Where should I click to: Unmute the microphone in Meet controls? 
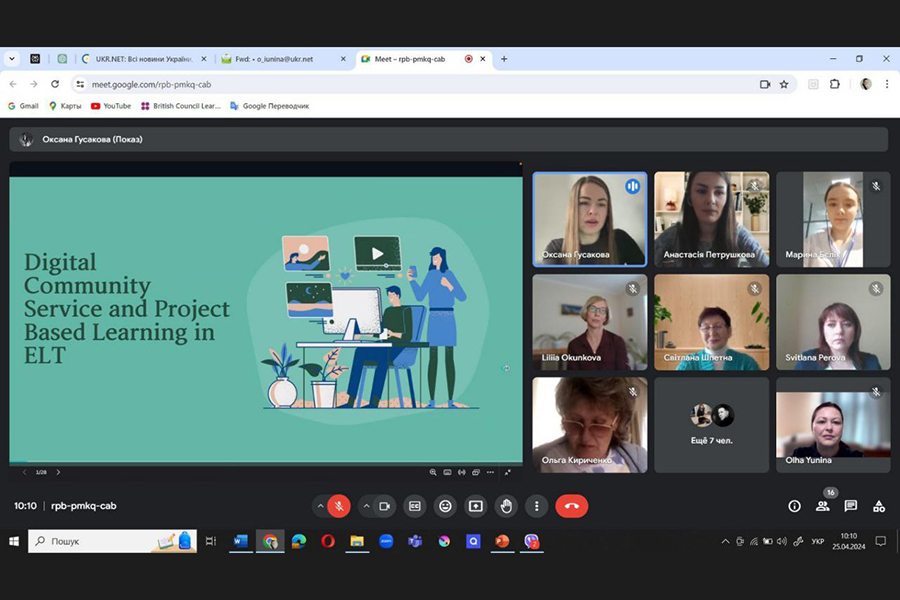pyautogui.click(x=339, y=506)
